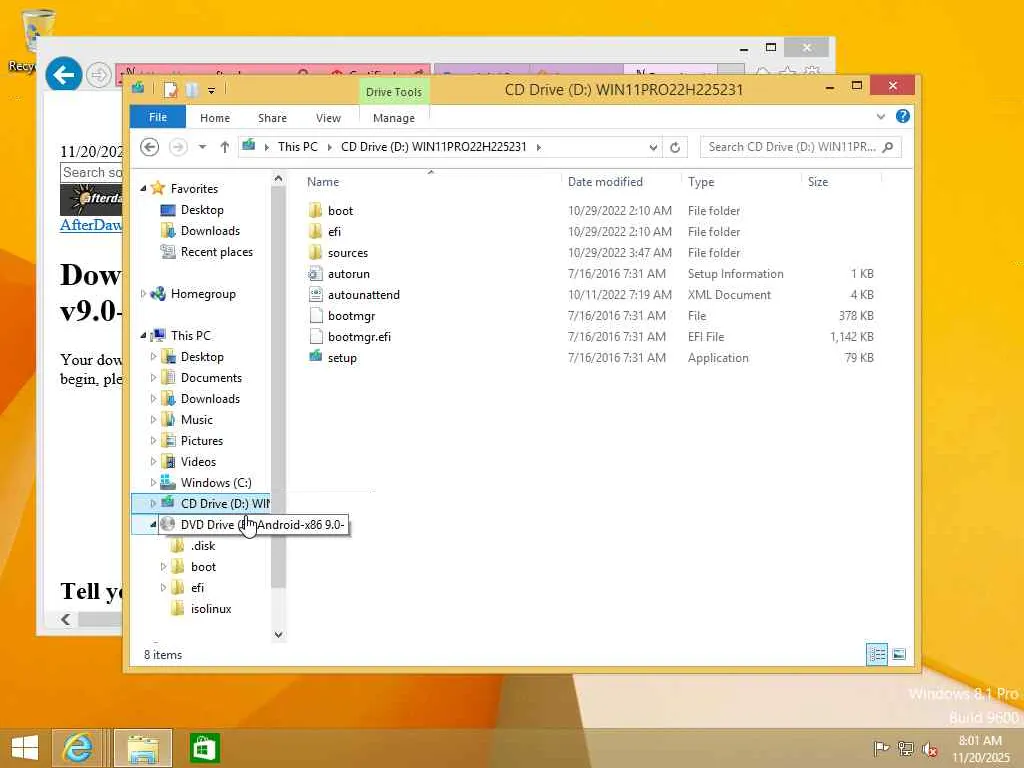Open the Customize Quick Access Toolbar dropdown
This screenshot has width=1024, height=768.
point(211,90)
